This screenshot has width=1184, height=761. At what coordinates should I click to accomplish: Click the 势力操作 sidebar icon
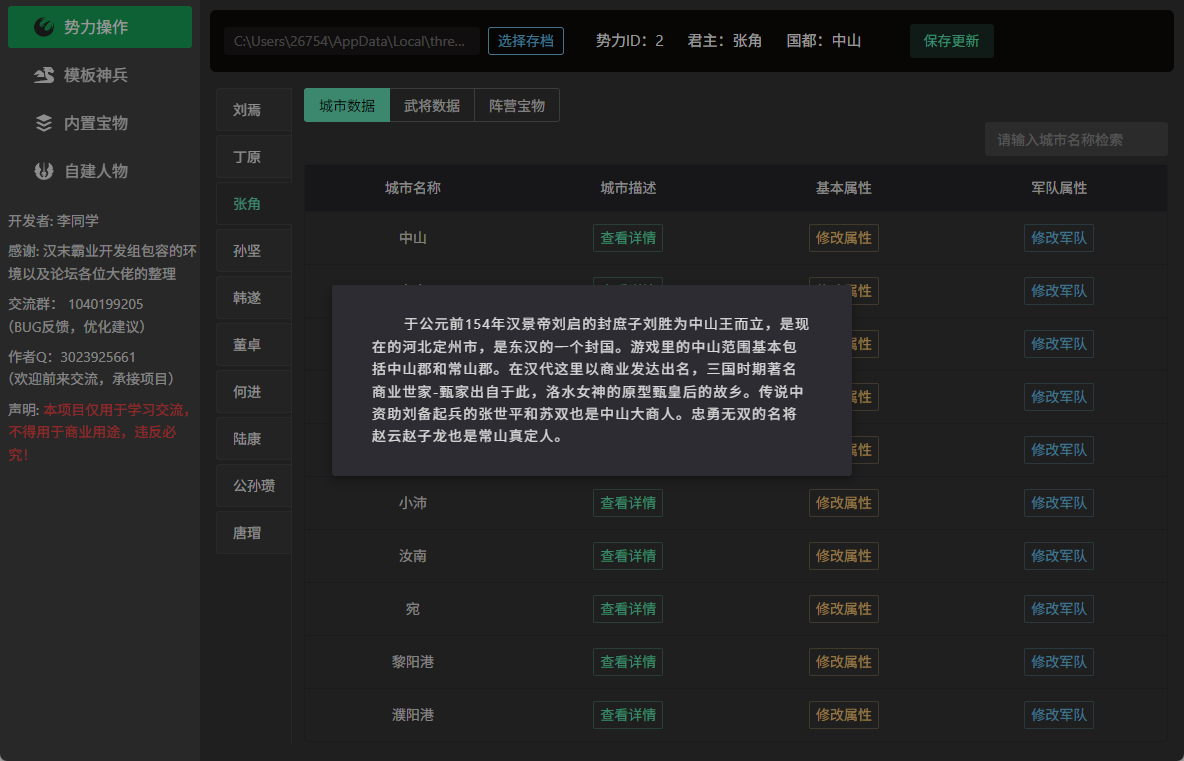(x=44, y=27)
